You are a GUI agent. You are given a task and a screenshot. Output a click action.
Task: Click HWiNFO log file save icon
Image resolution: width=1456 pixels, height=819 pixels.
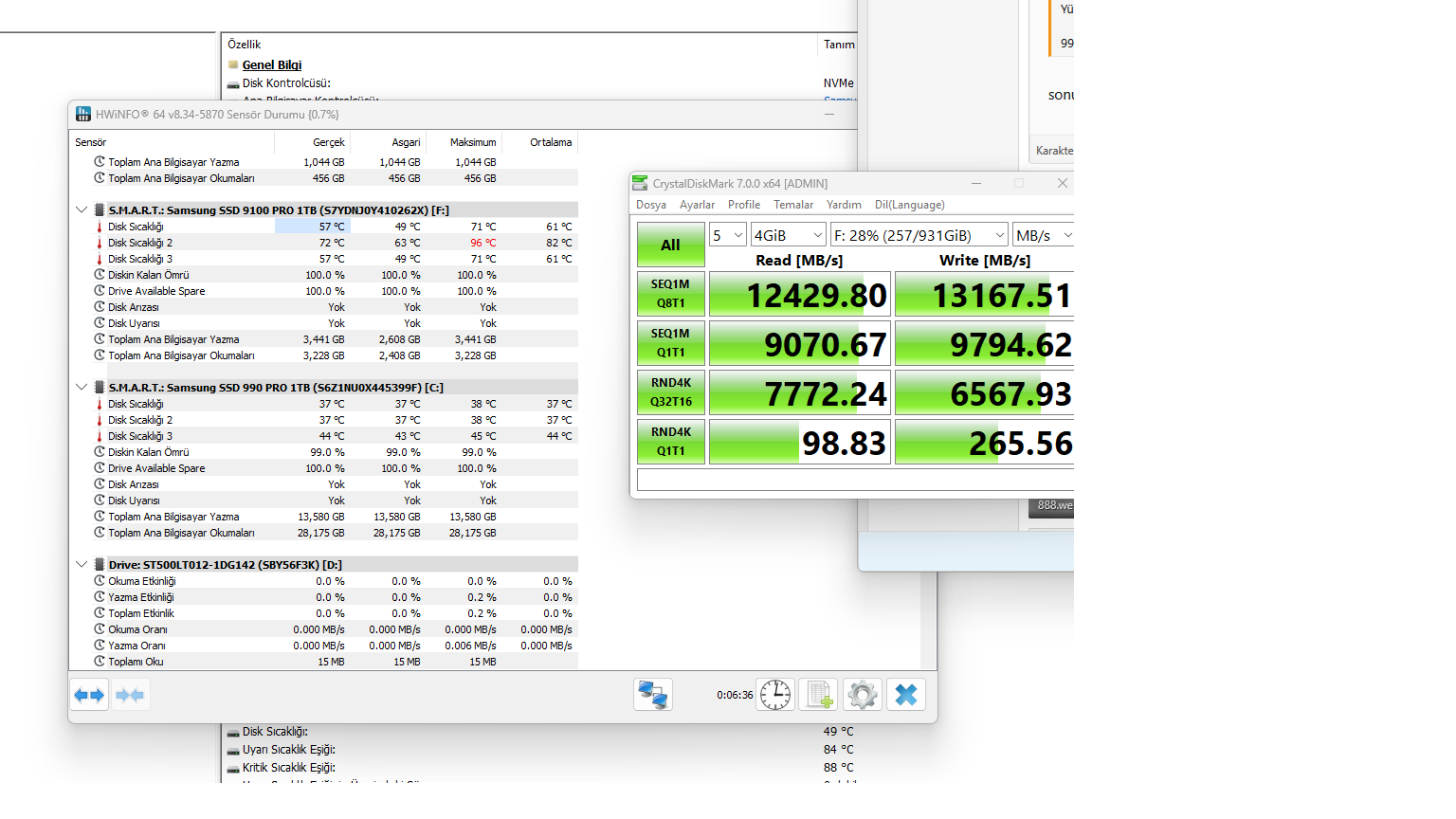[x=818, y=695]
